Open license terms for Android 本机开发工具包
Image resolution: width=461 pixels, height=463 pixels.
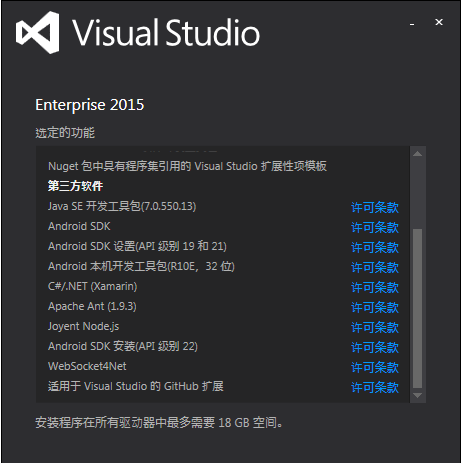point(375,267)
